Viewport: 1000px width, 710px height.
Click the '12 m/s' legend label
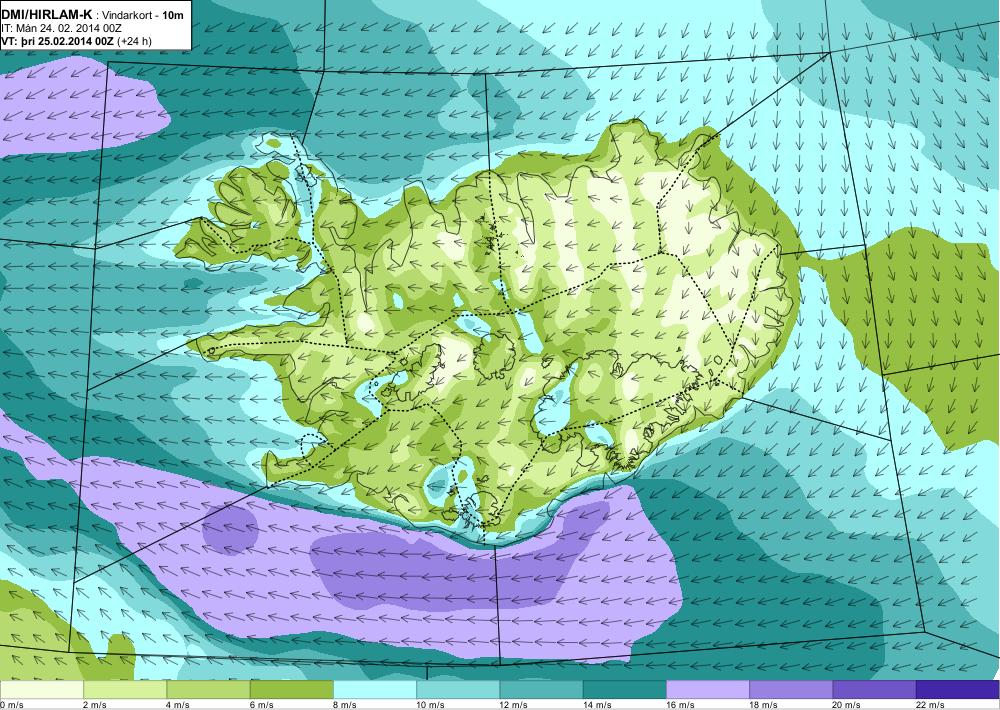pyautogui.click(x=514, y=705)
